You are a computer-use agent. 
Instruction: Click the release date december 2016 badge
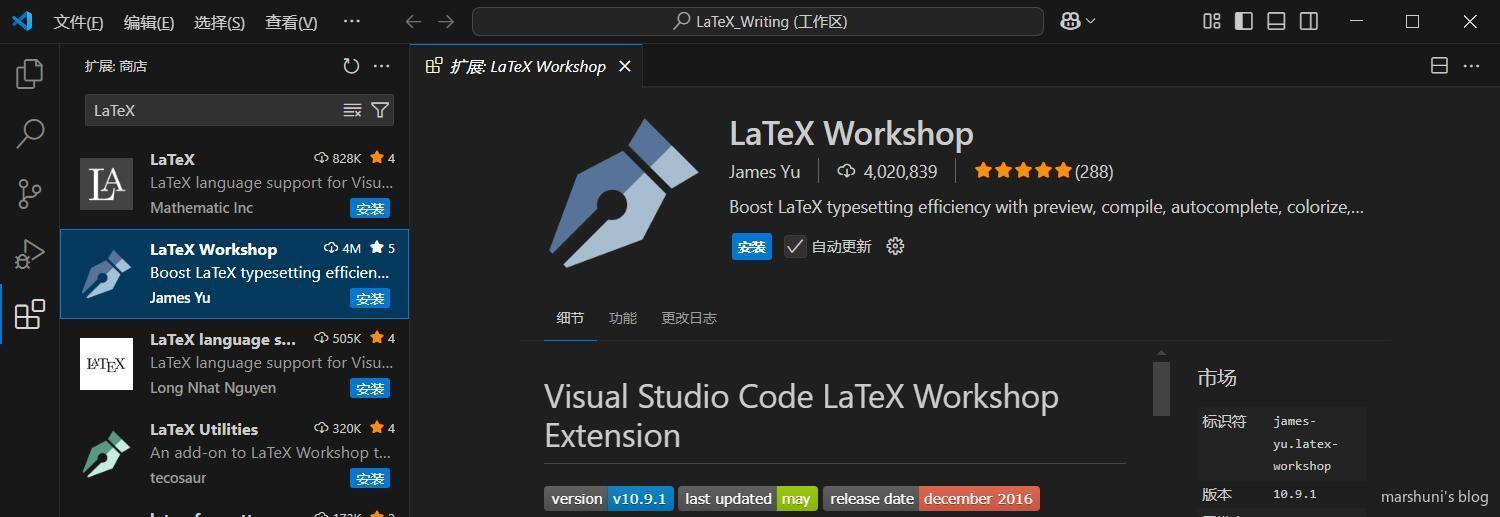click(x=931, y=499)
